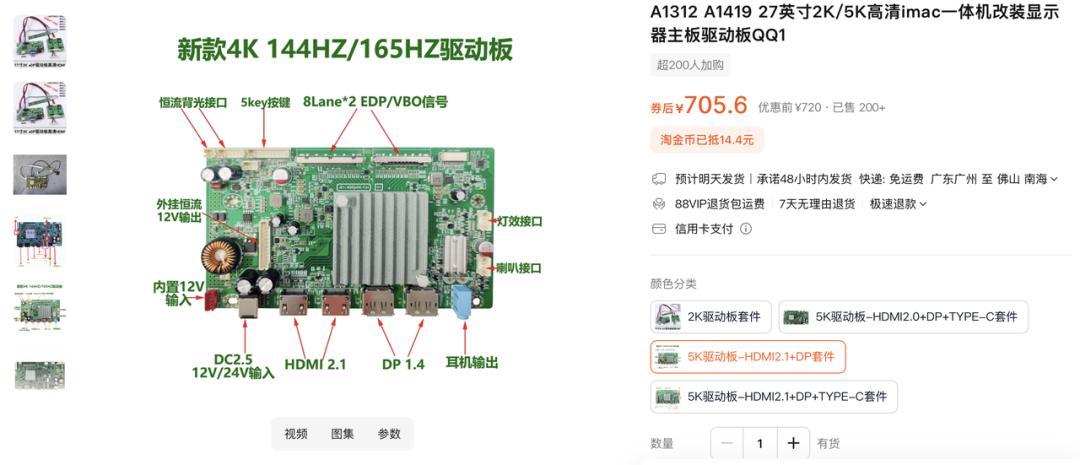Click the quantity input field
The width and height of the screenshot is (1080, 465).
pos(760,443)
